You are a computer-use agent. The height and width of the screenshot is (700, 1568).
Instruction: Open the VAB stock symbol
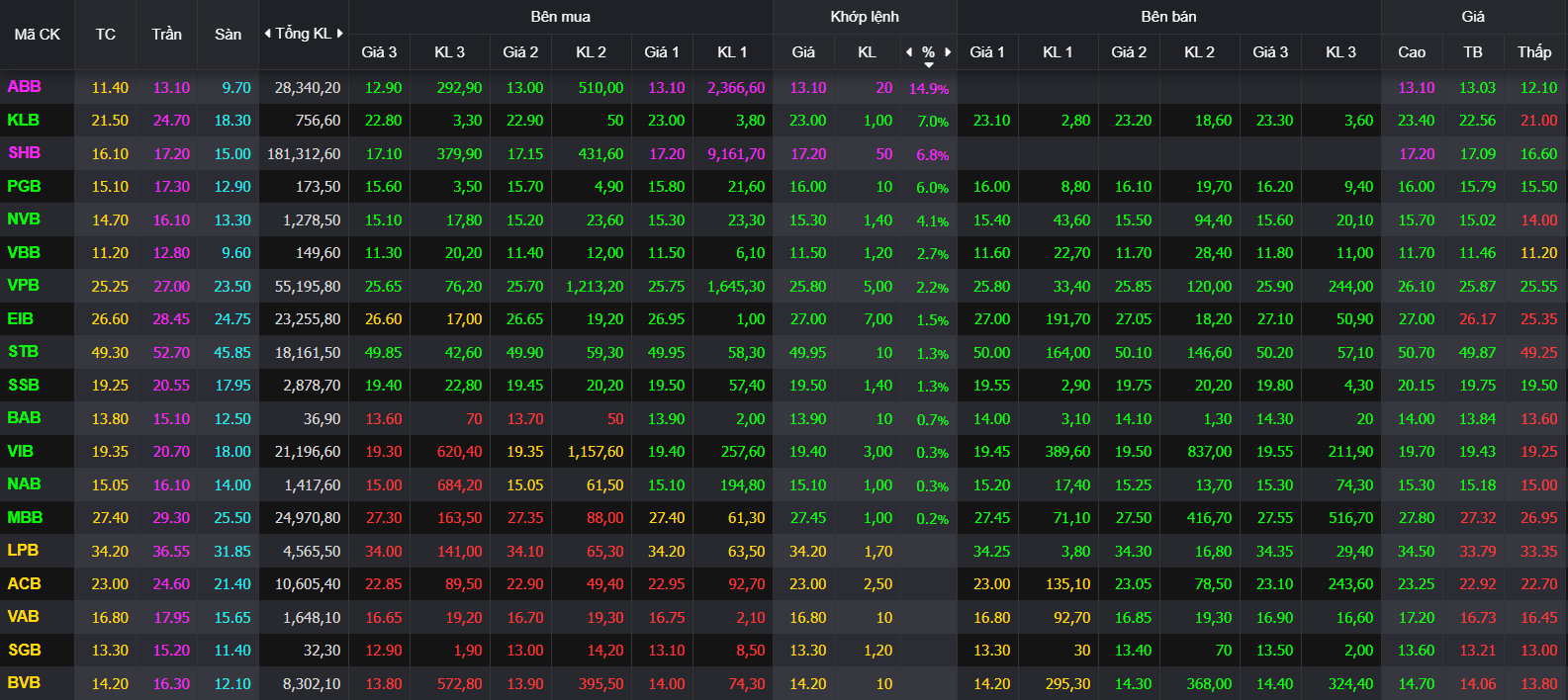pyautogui.click(x=23, y=617)
